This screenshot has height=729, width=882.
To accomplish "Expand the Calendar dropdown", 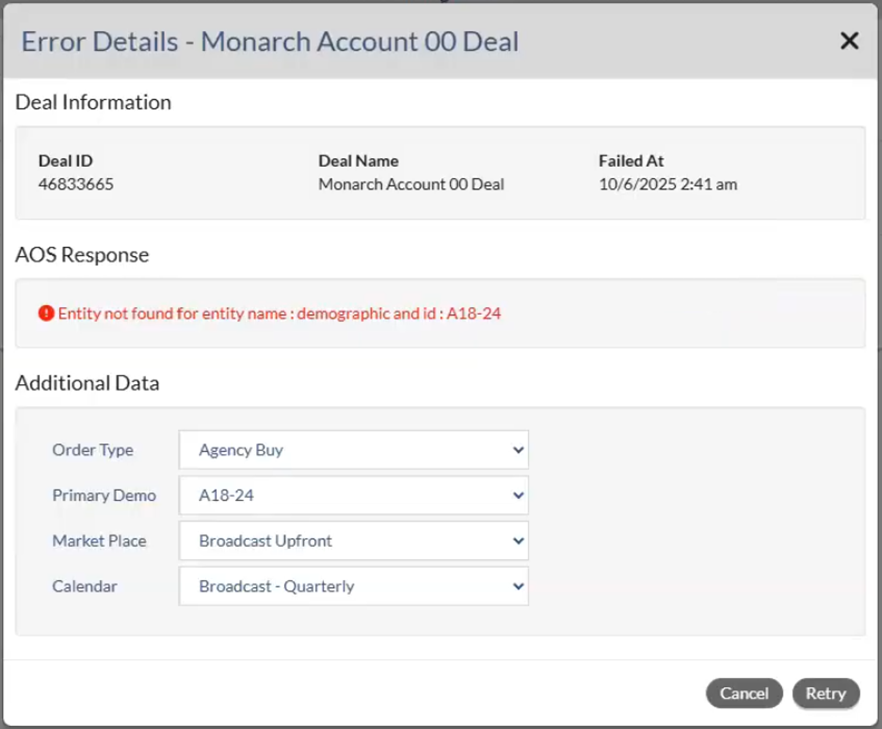I will (x=353, y=586).
